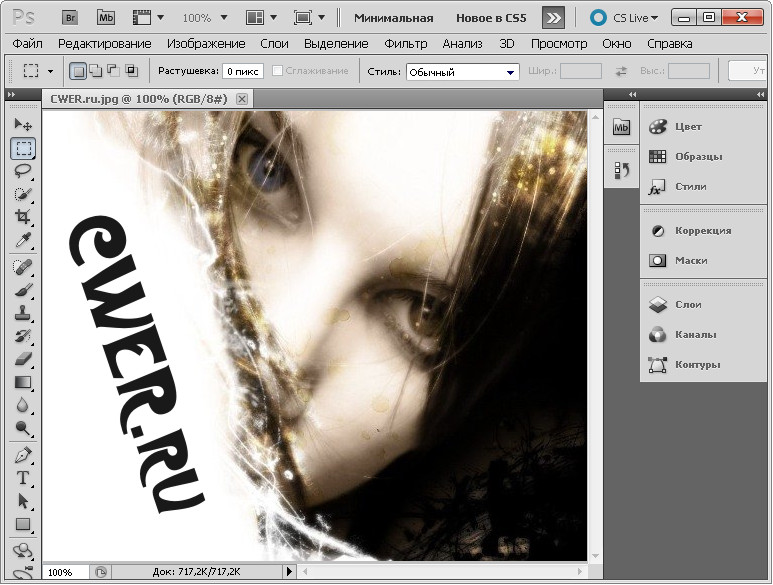Select the Pen tool
The image size is (773, 585).
[23, 454]
